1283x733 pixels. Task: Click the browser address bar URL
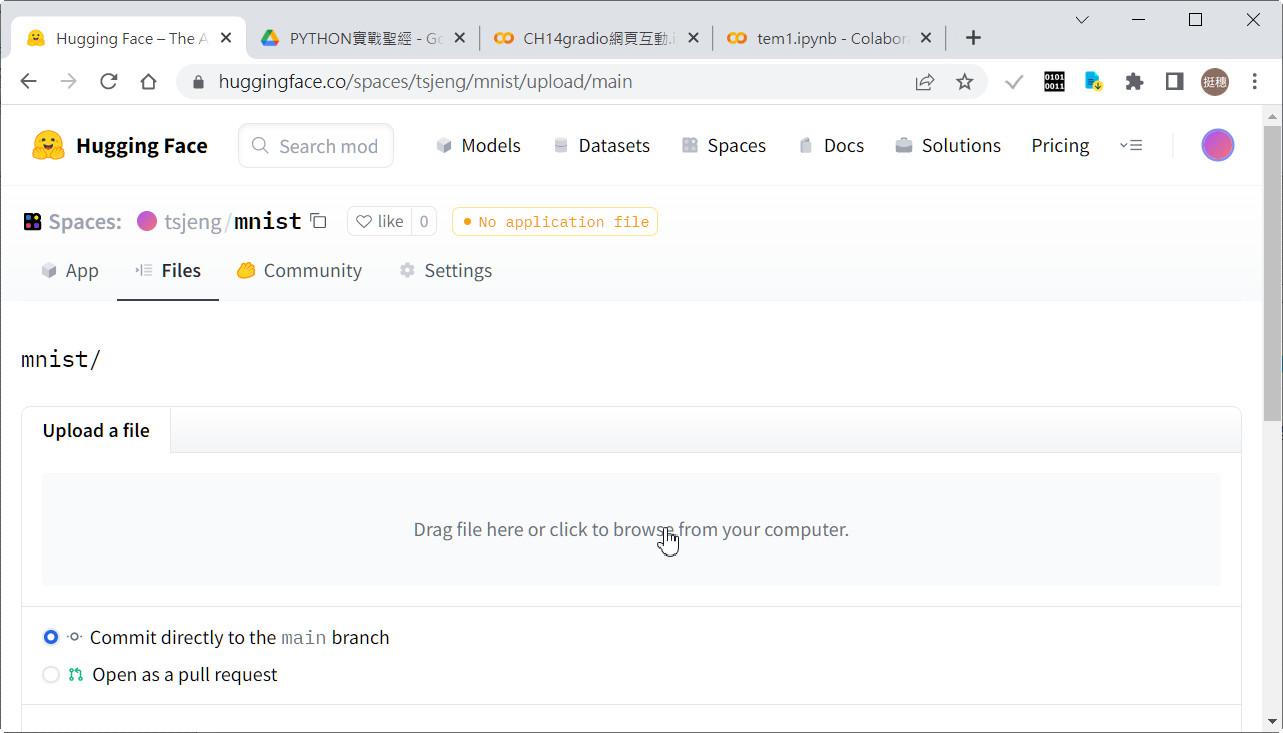point(425,82)
